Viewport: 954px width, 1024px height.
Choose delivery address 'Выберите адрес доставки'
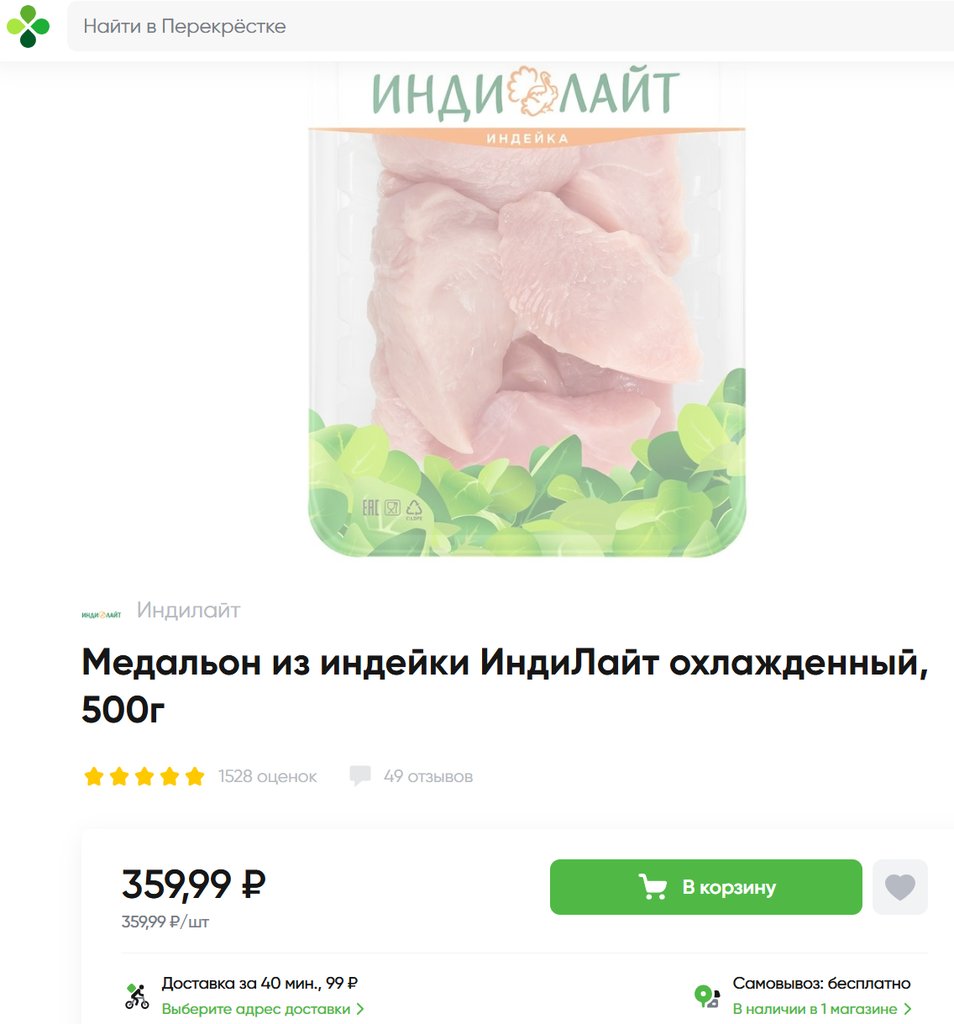point(256,1009)
